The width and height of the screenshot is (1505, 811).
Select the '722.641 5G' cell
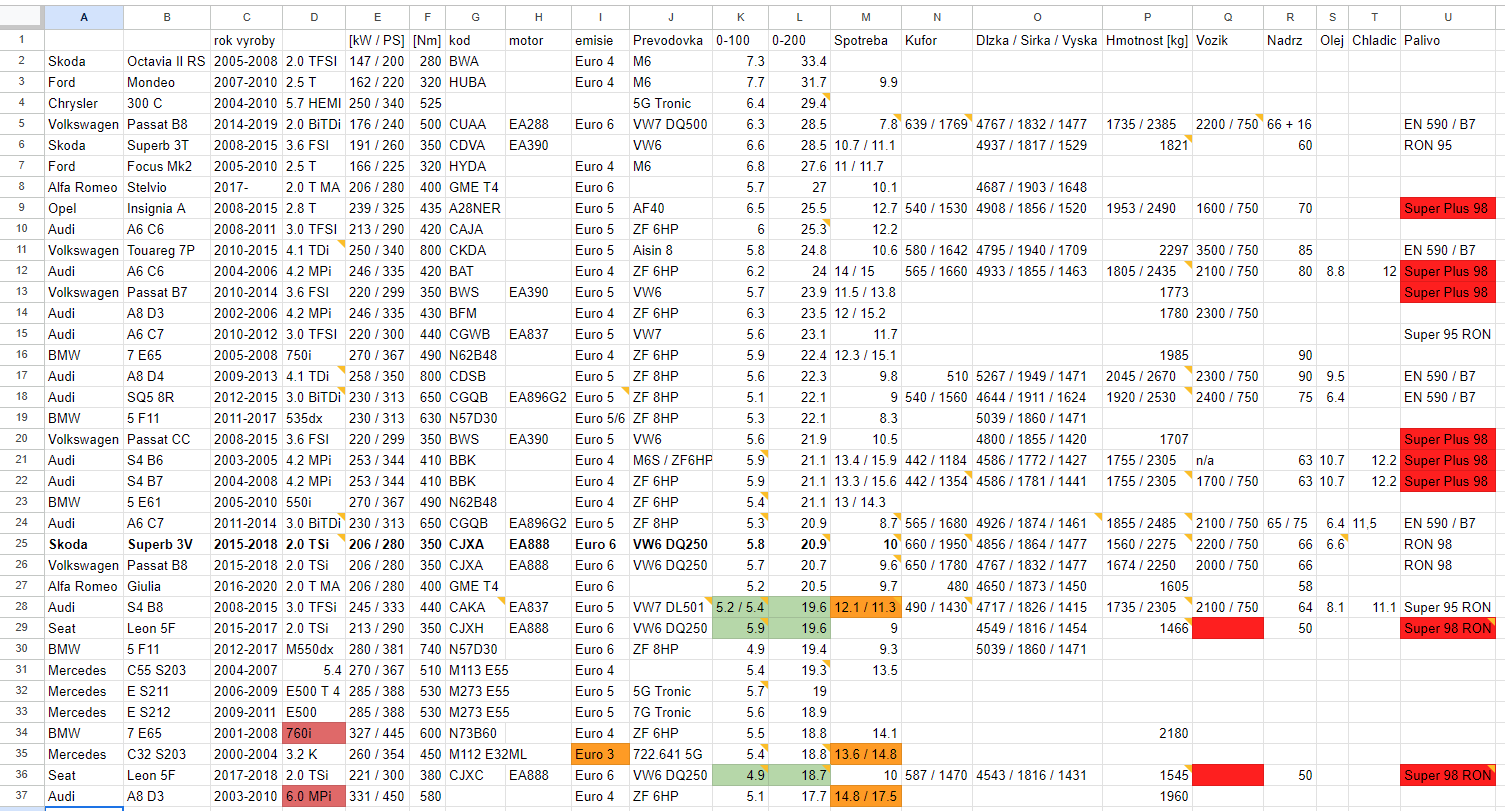pyautogui.click(x=671, y=754)
